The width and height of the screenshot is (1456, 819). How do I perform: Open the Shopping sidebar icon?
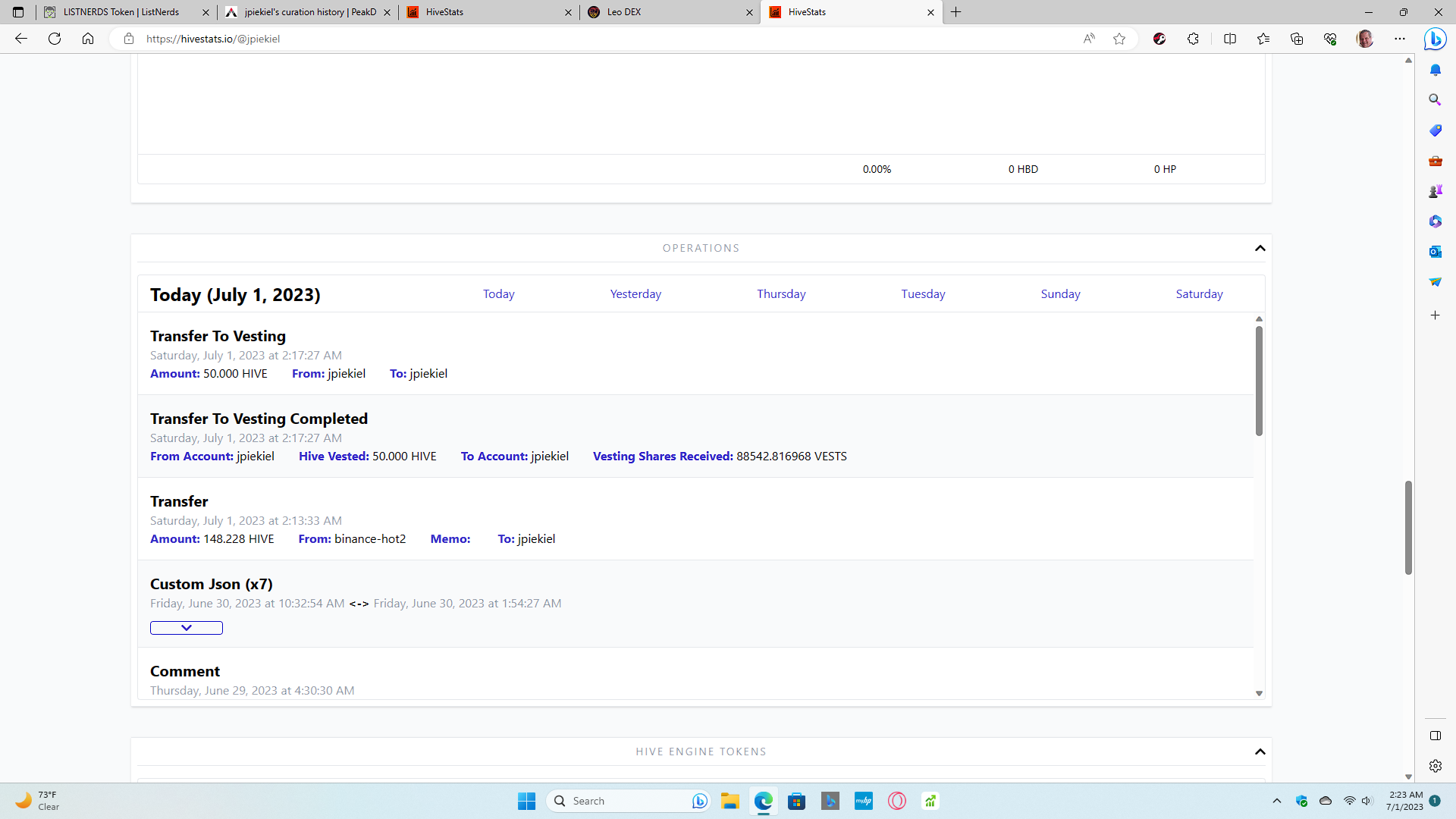pyautogui.click(x=1436, y=130)
